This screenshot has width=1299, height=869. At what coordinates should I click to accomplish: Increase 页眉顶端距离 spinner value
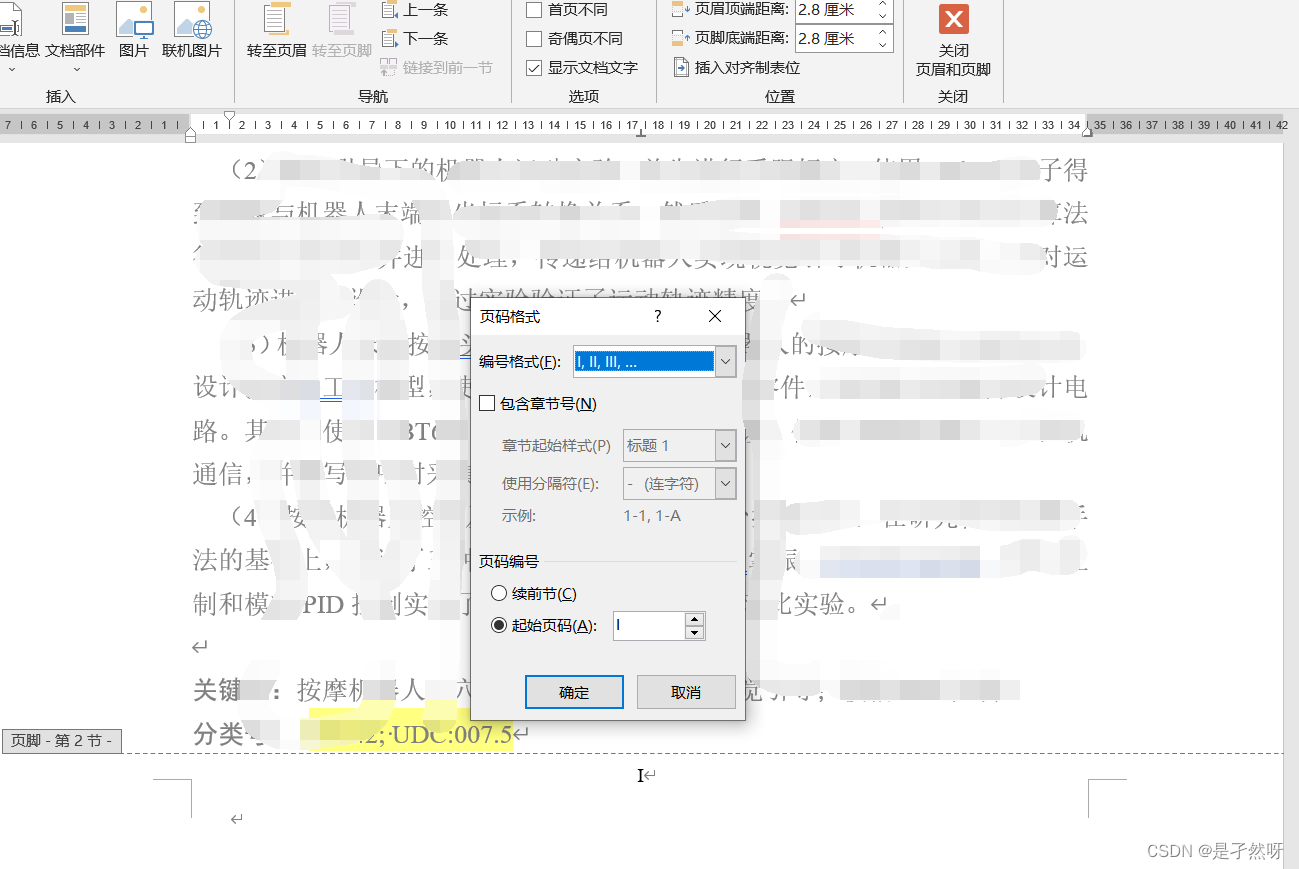click(882, 5)
